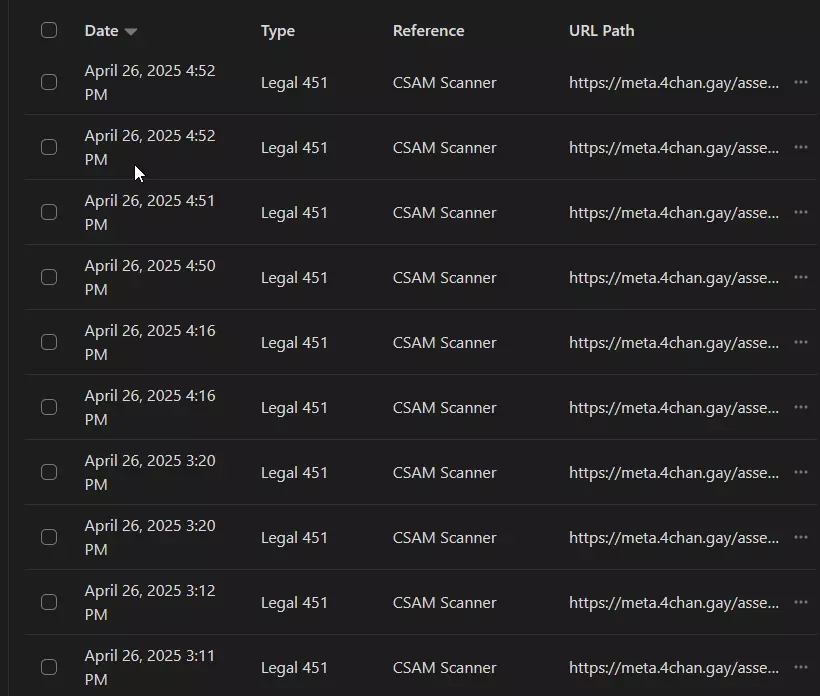This screenshot has width=820, height=696.
Task: Click the date of the second 4:16 PM row
Action: (150, 407)
